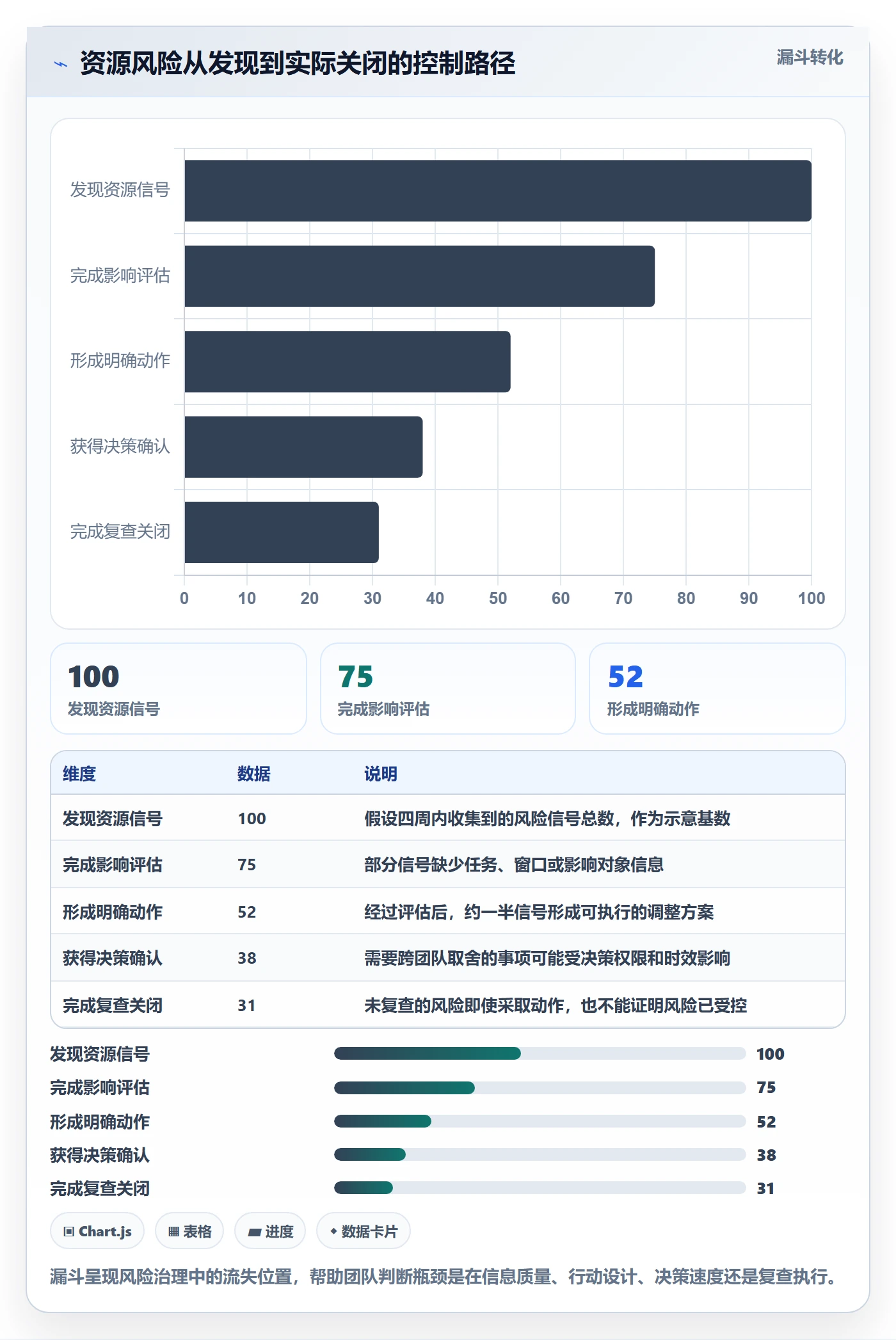Click the Chart.js chip
The image size is (896, 1340).
97,1231
